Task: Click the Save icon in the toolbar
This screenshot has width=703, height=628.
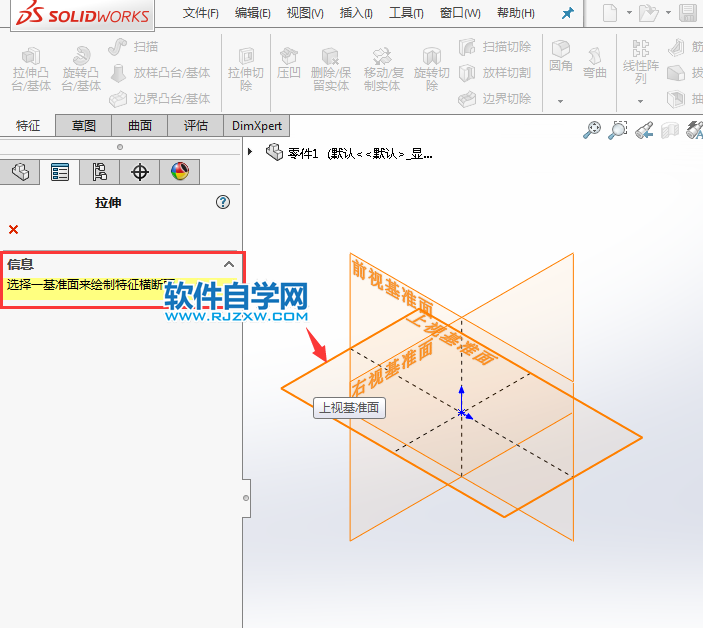Action: click(x=688, y=13)
